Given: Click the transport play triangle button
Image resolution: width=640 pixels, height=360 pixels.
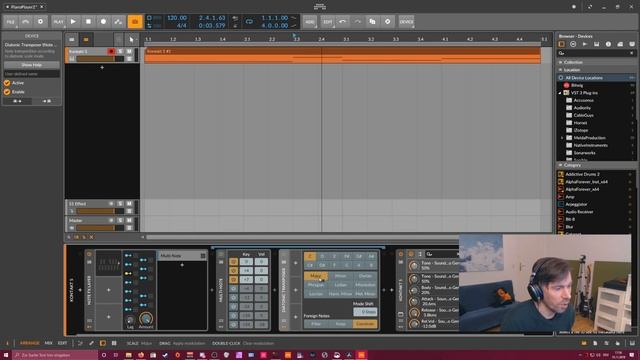Looking at the screenshot, I should pos(73,22).
